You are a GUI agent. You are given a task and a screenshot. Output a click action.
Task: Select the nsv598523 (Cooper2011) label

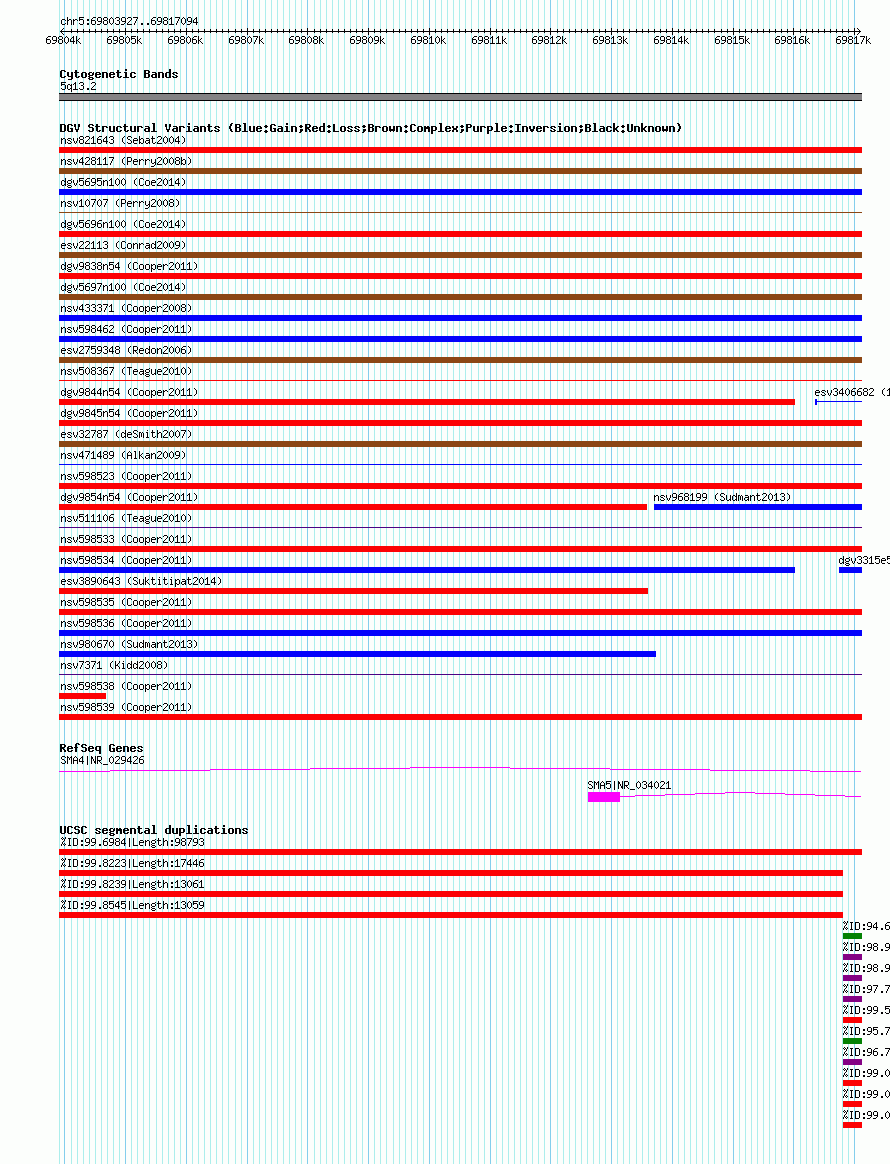pyautogui.click(x=126, y=477)
